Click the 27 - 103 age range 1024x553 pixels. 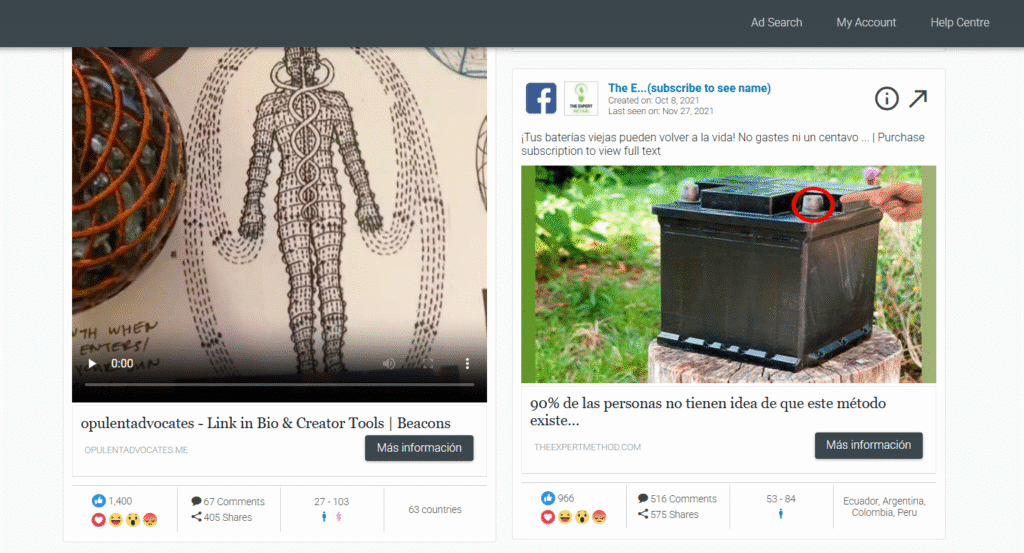(331, 501)
